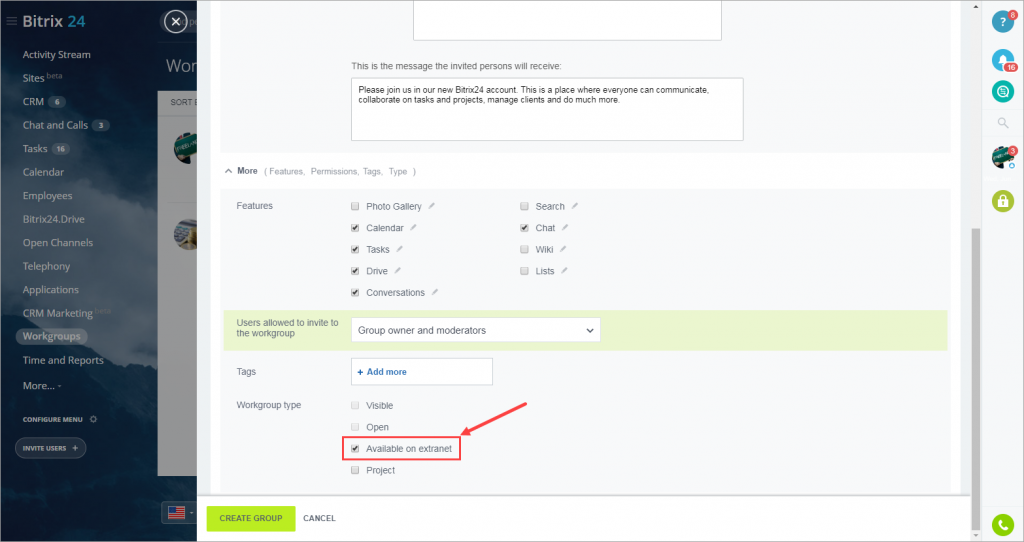Click pencil icon next to Drive
Viewport: 1024px width, 542px height.
[398, 270]
